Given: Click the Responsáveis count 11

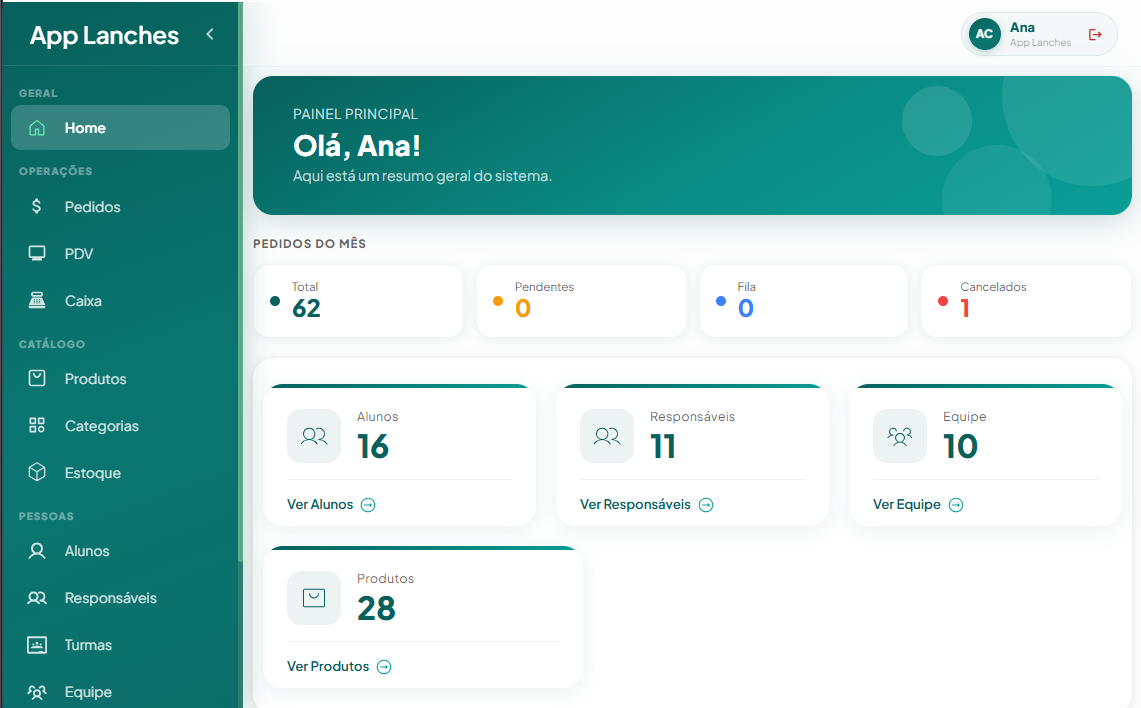Looking at the screenshot, I should coord(663,446).
